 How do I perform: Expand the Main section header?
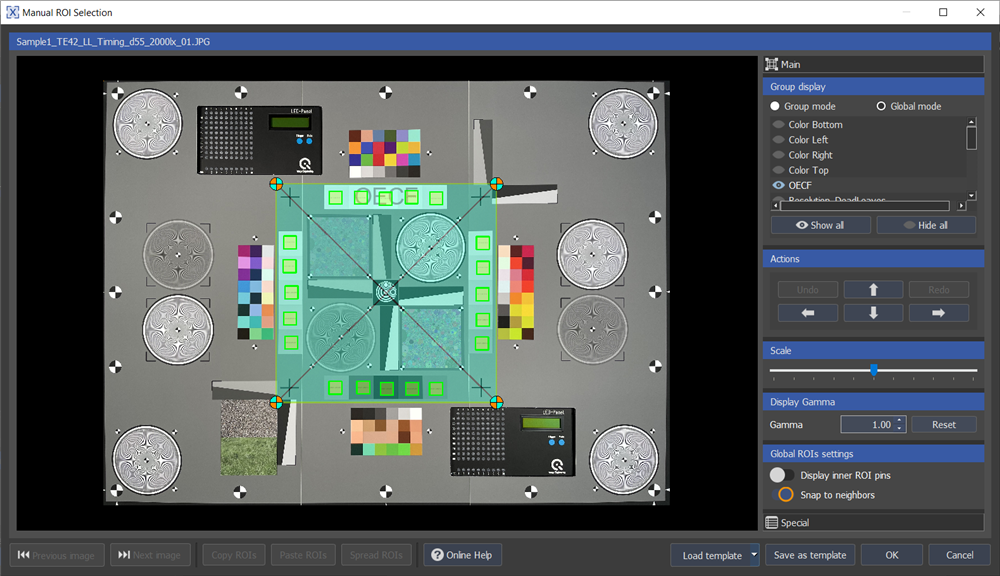coord(873,64)
